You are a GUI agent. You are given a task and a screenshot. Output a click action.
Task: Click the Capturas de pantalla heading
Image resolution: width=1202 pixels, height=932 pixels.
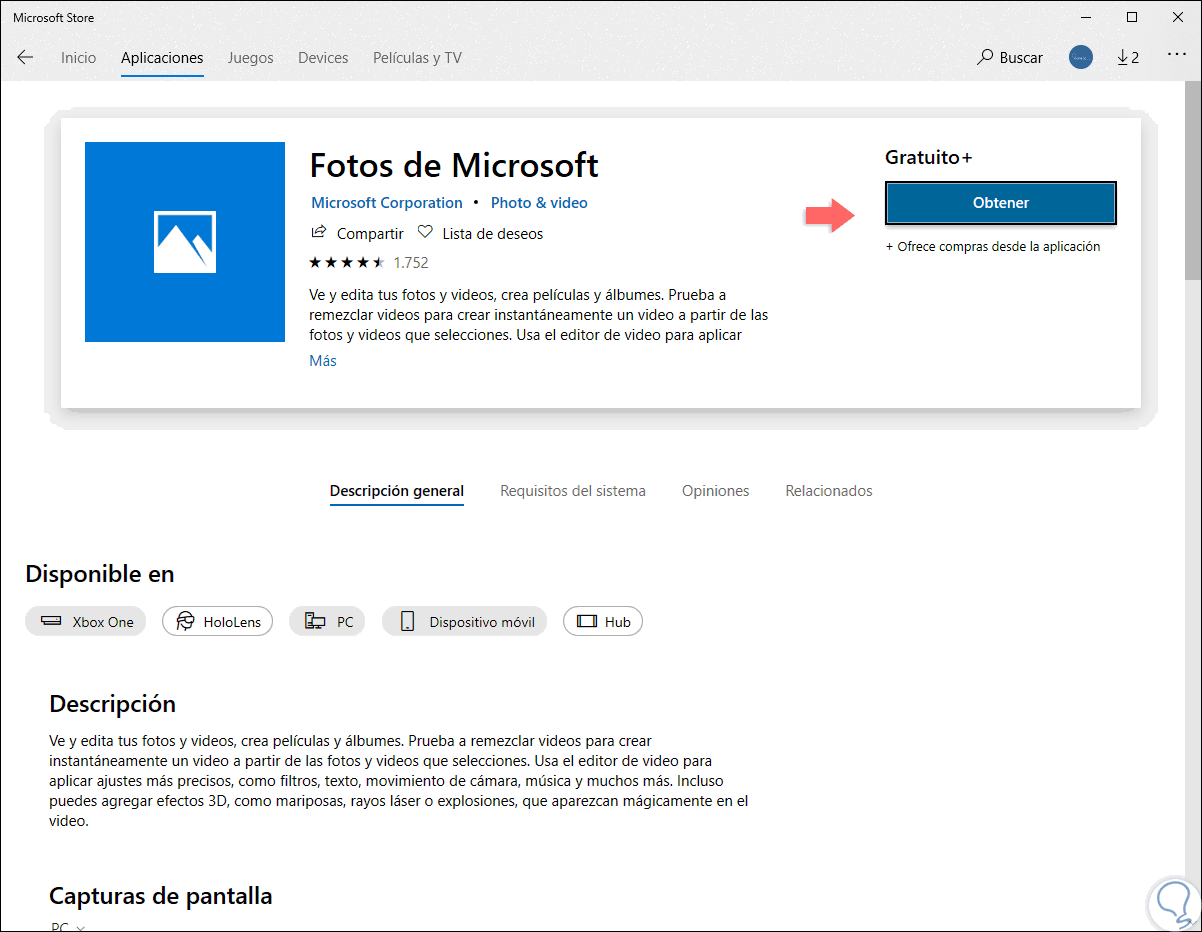click(161, 896)
